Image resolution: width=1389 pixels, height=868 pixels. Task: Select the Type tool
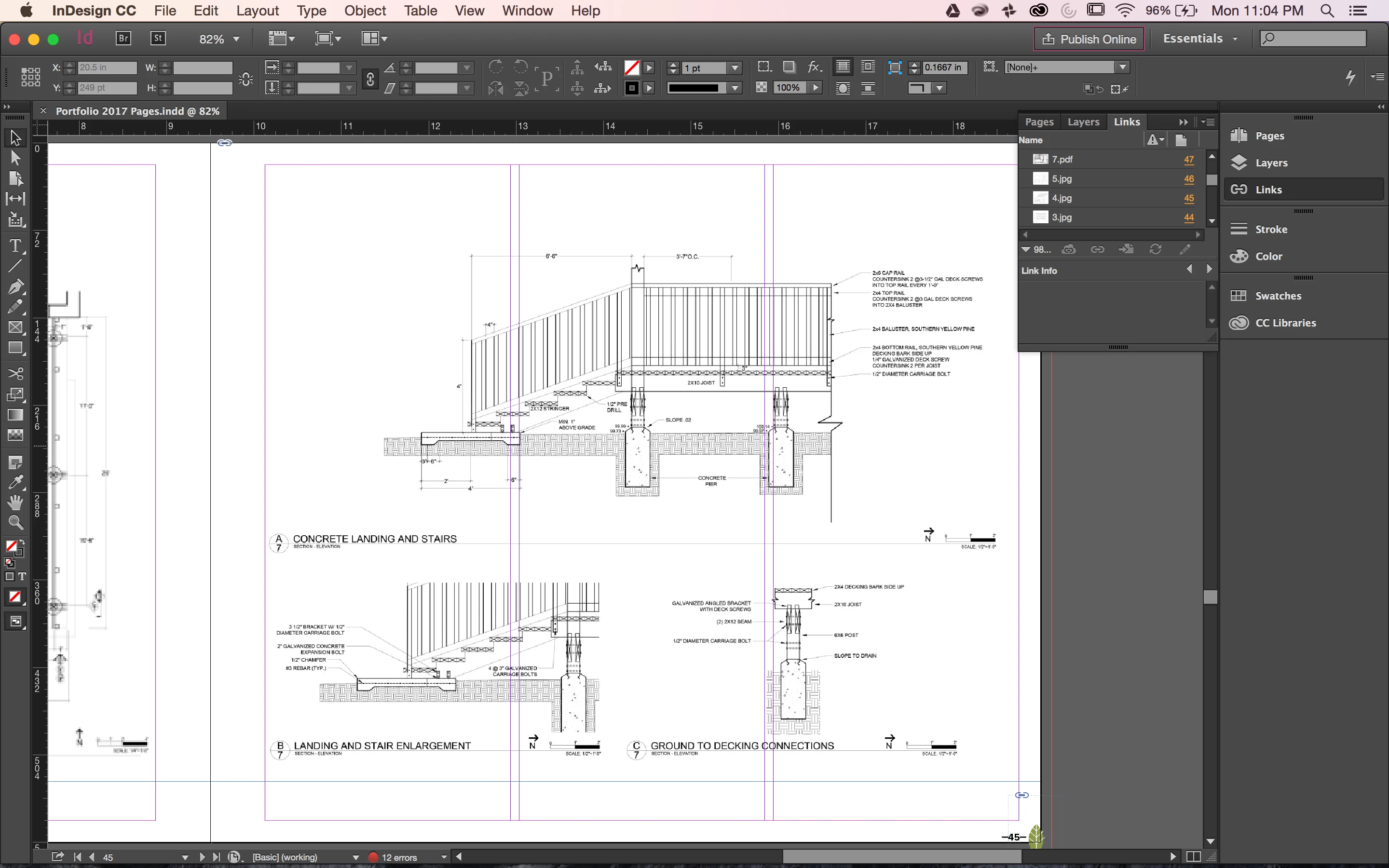coord(15,246)
